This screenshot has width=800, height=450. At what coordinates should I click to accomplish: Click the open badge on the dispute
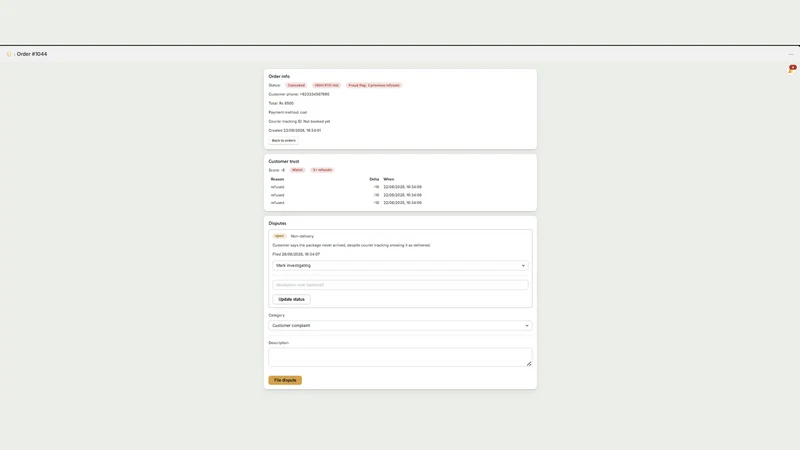pyautogui.click(x=279, y=236)
